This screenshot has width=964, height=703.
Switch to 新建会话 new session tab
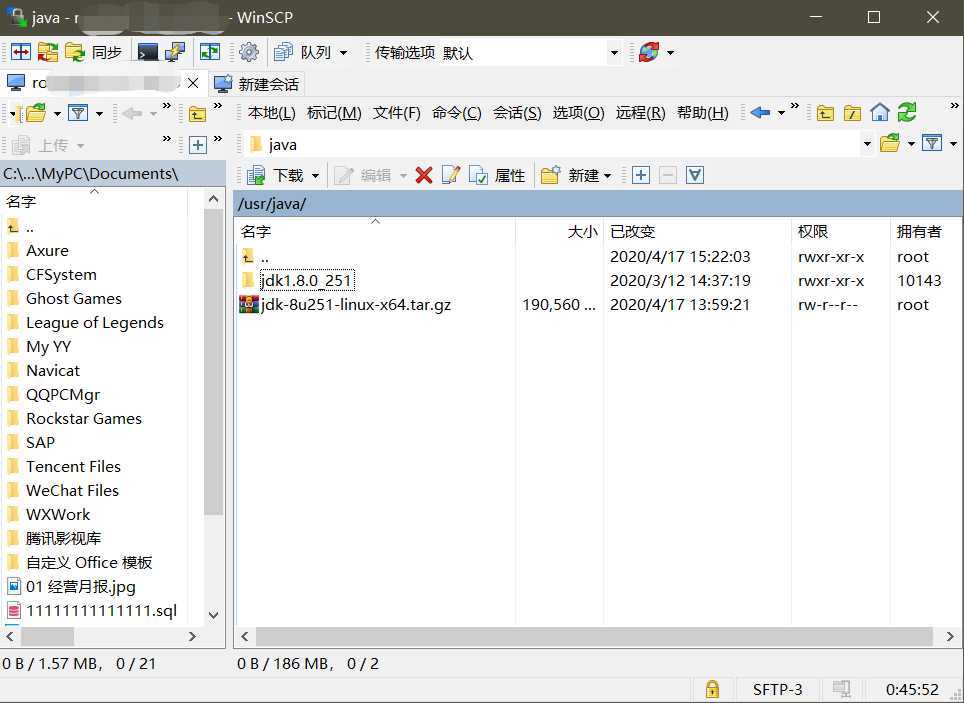(257, 84)
